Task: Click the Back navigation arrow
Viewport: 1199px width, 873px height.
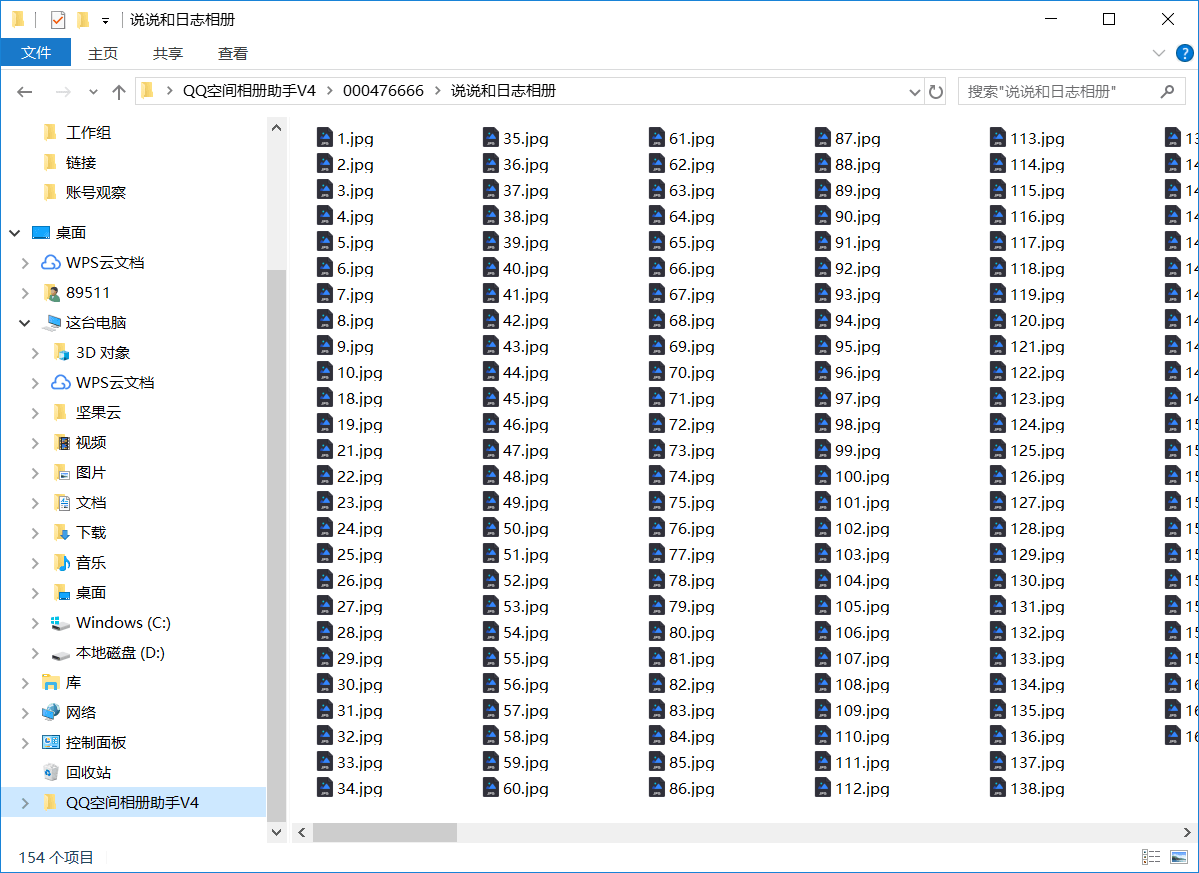Action: pyautogui.click(x=25, y=92)
